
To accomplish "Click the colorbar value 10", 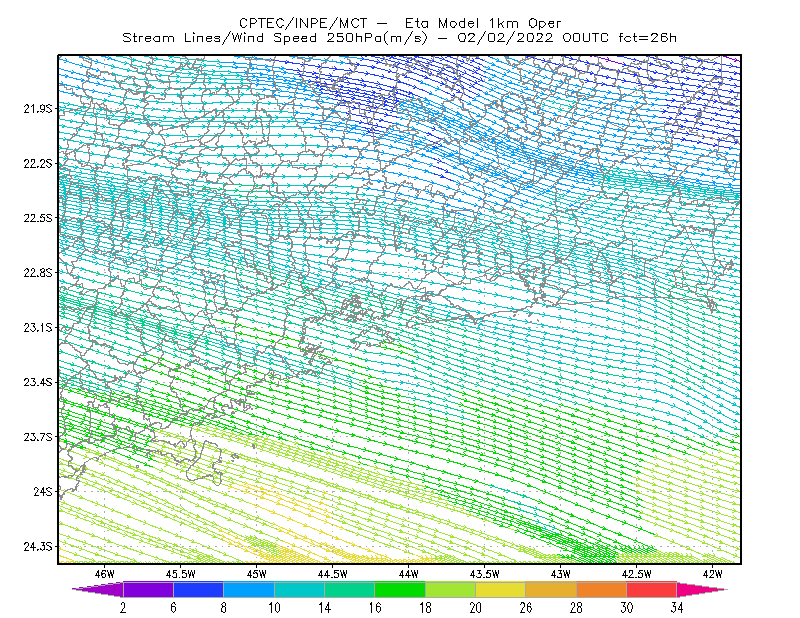I will [x=274, y=608].
